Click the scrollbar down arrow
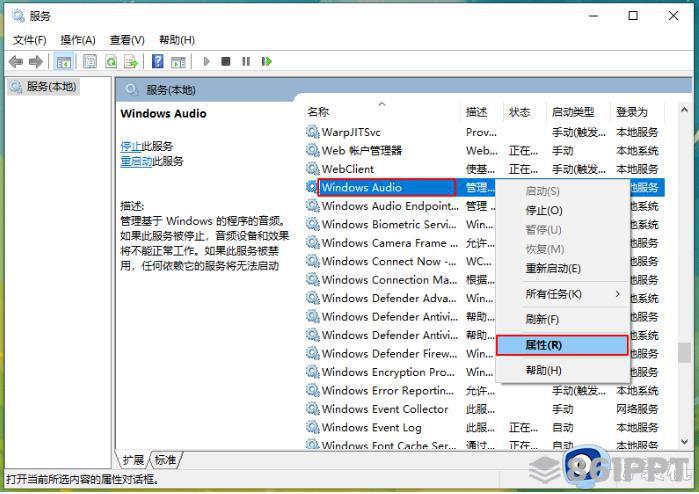This screenshot has height=494, width=699. pos(685,441)
